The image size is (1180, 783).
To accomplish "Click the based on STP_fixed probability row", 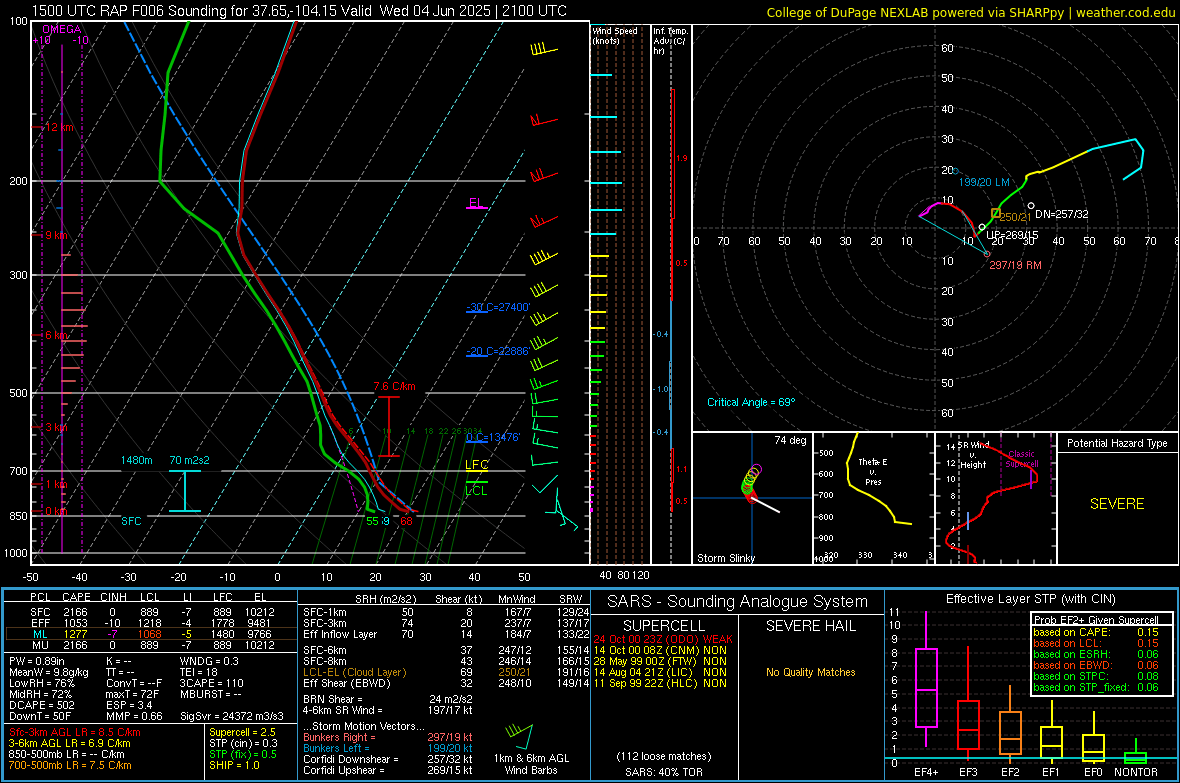I will pos(1096,687).
